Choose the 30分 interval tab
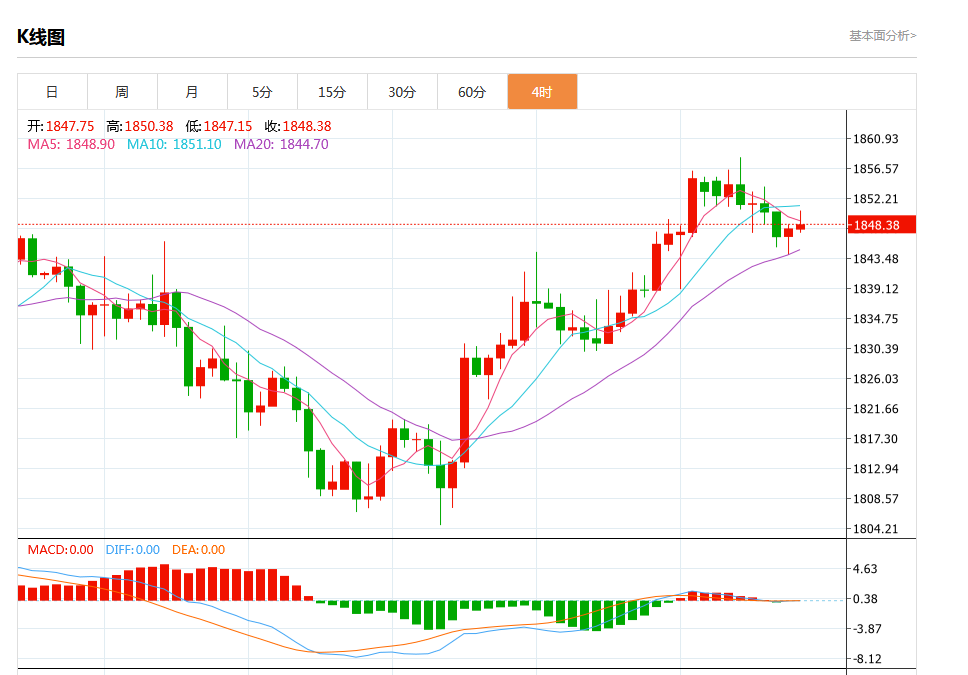The image size is (968, 675). (x=402, y=92)
